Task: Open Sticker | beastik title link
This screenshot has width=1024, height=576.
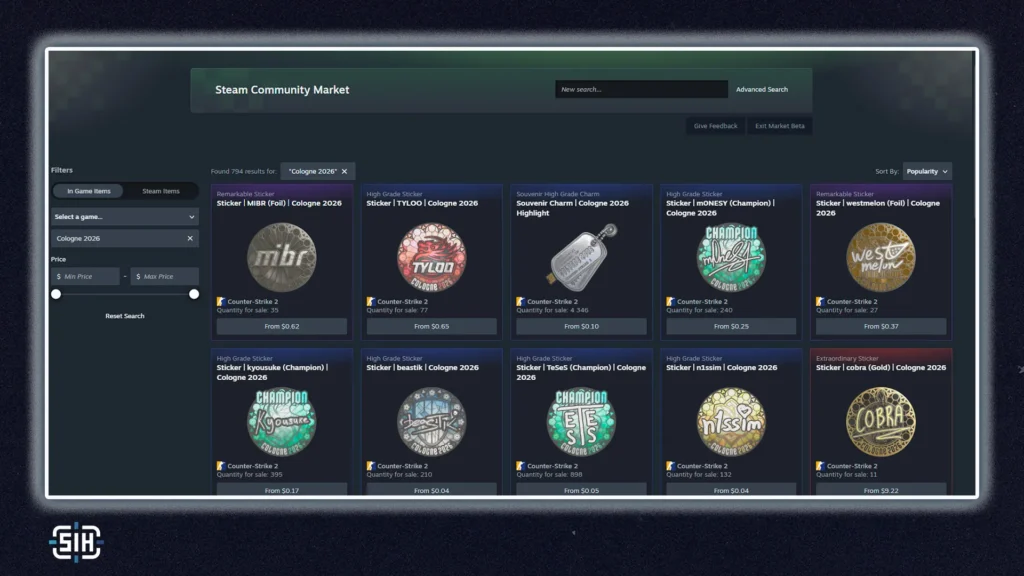Action: tap(423, 368)
